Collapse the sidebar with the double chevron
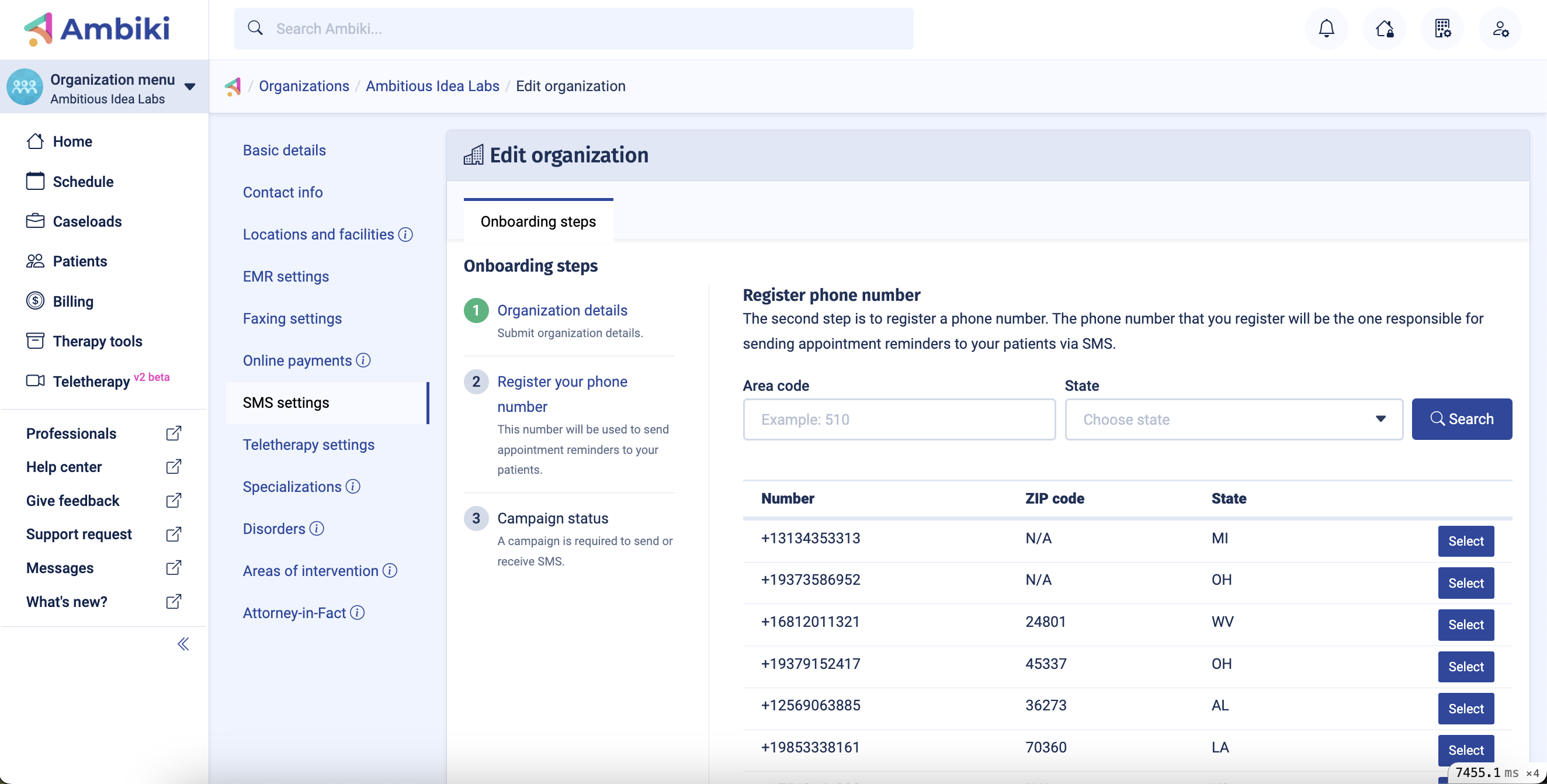 pyautogui.click(x=183, y=644)
